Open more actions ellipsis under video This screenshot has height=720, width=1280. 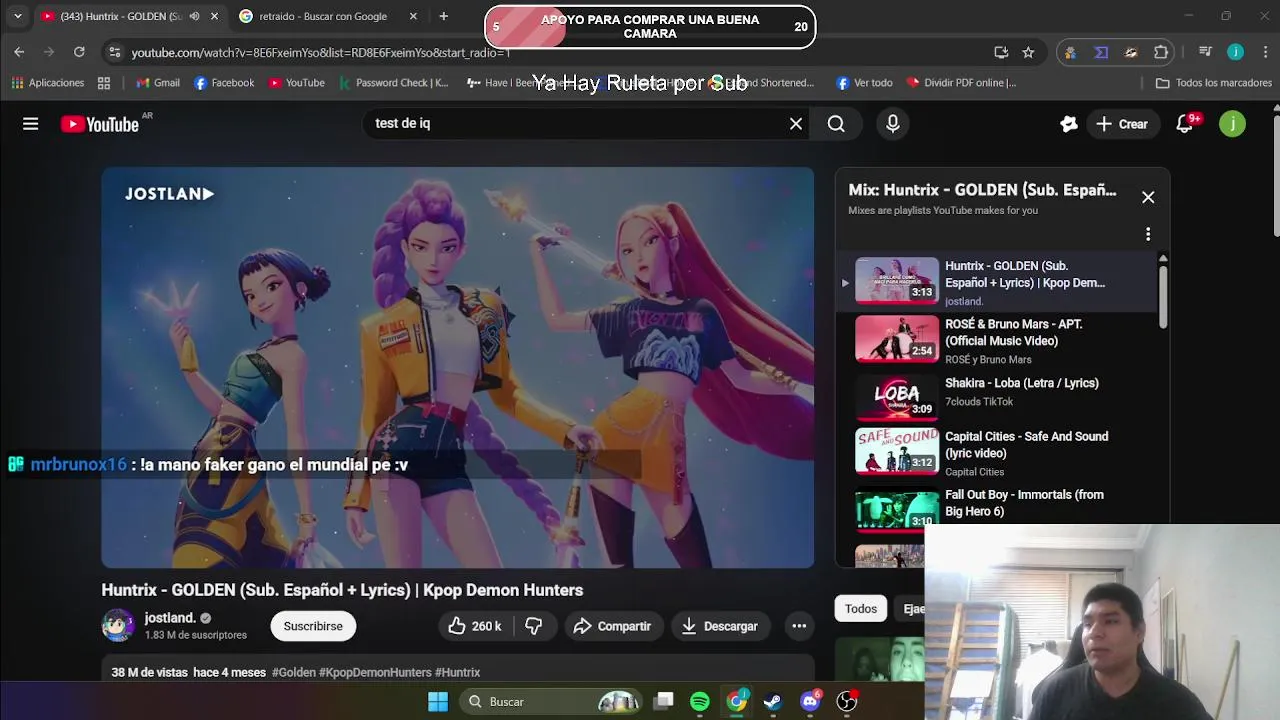[x=799, y=626]
